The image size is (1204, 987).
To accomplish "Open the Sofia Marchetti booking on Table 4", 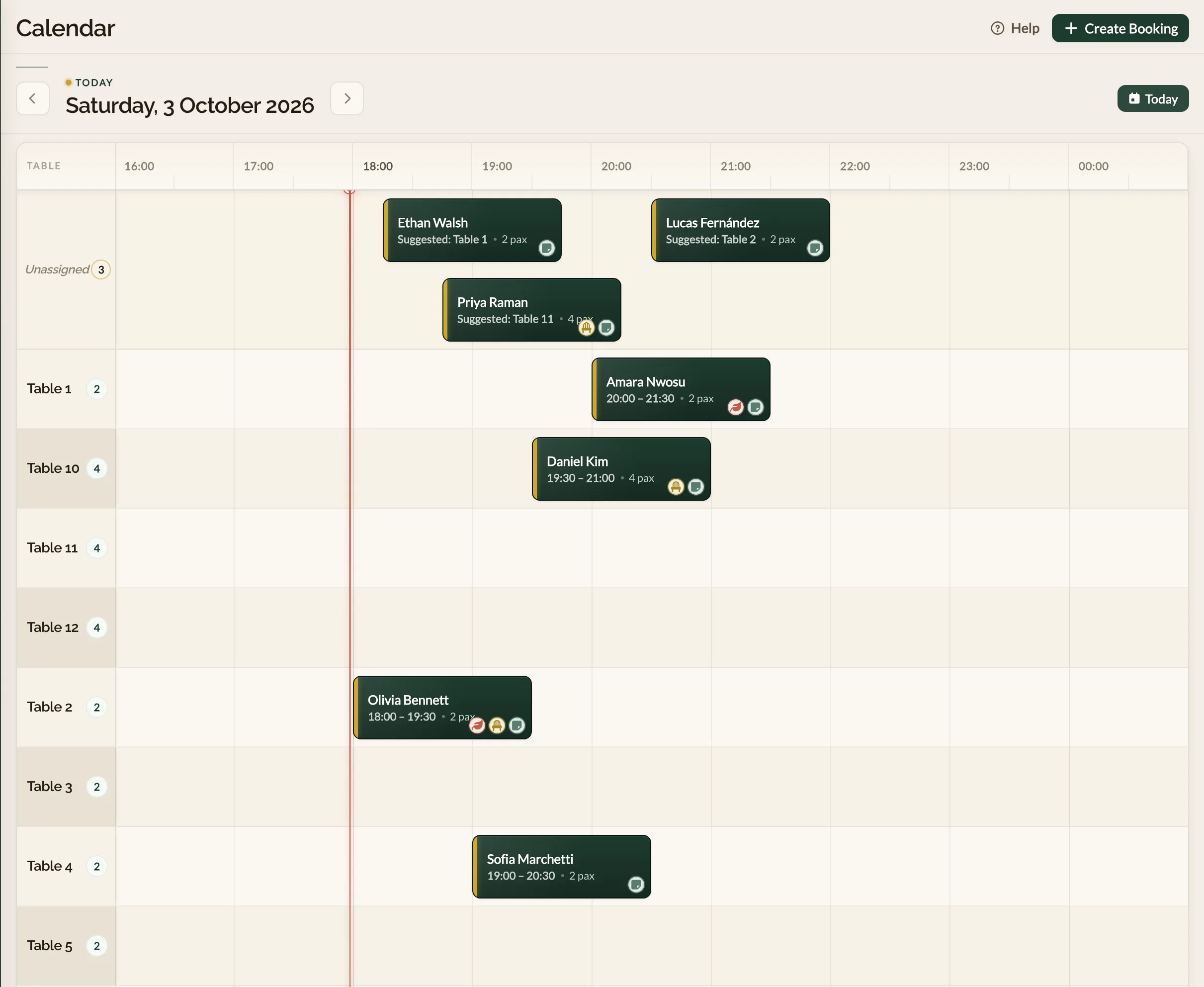I will [562, 867].
